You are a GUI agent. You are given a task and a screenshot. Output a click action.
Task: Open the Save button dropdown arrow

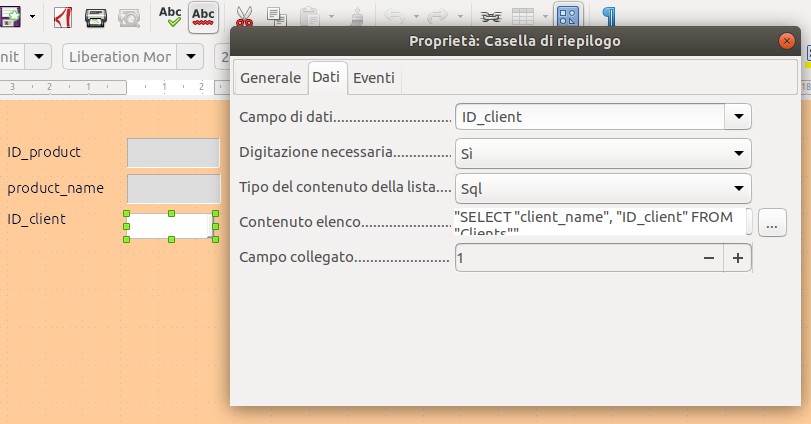33,17
